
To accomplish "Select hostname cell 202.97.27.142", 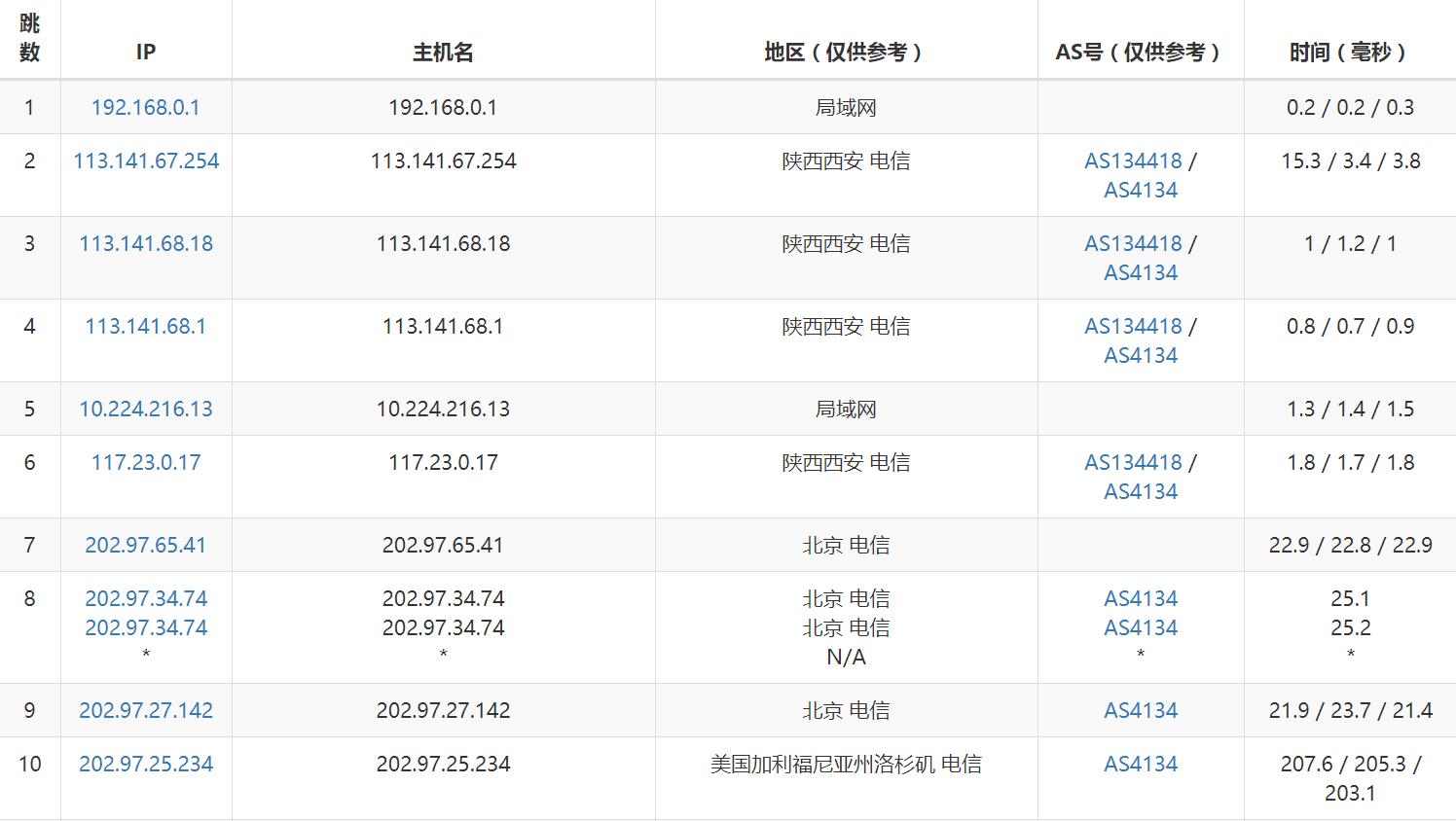I will 443,710.
